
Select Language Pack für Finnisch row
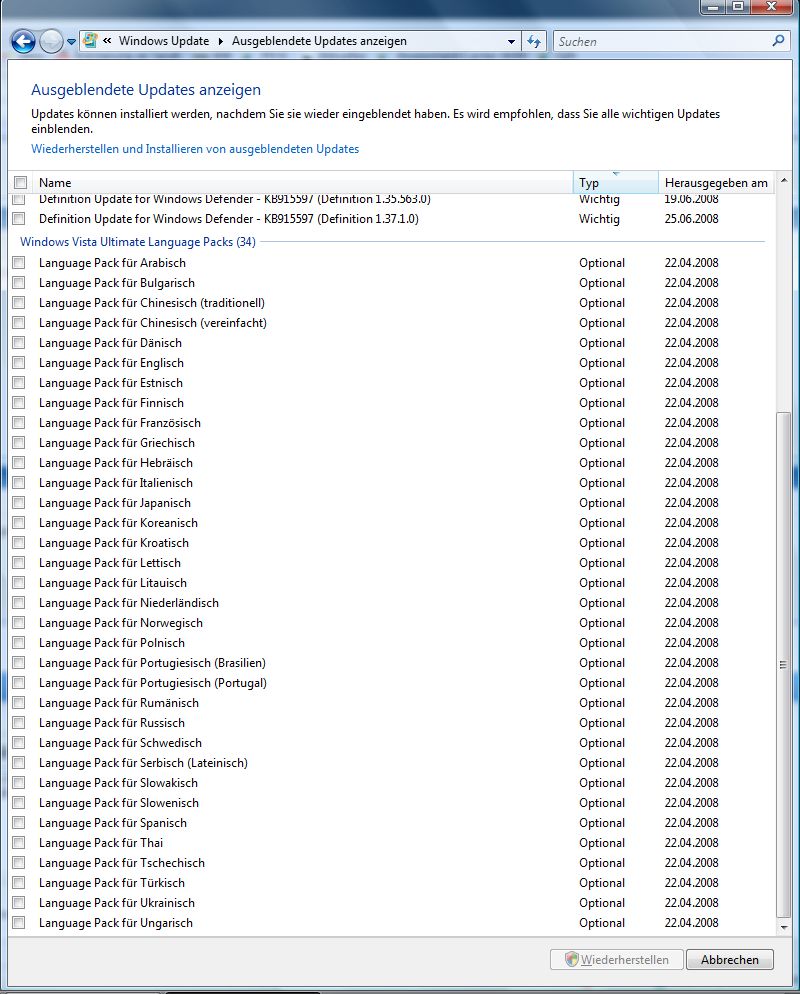(392, 403)
